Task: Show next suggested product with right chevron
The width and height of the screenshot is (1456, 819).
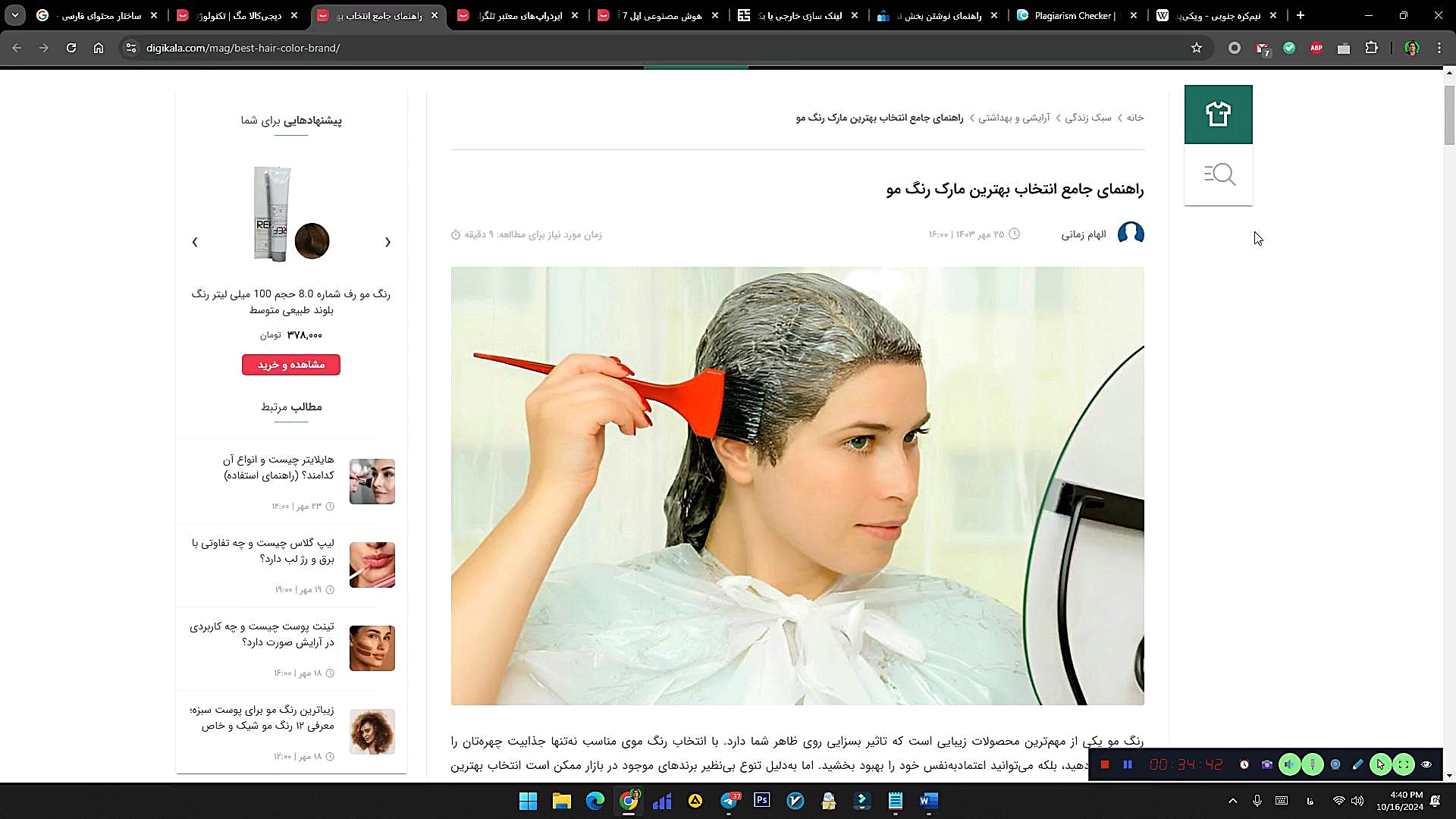Action: click(388, 242)
